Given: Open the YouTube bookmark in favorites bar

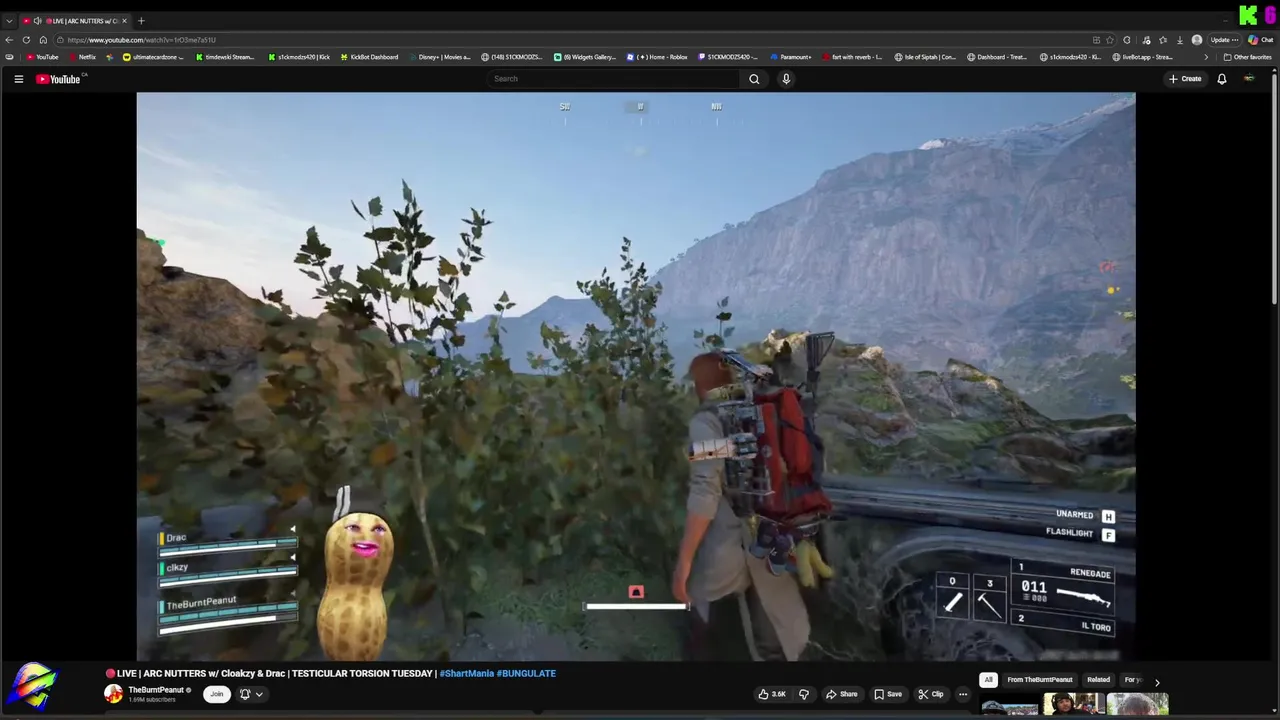Looking at the screenshot, I should [43, 57].
